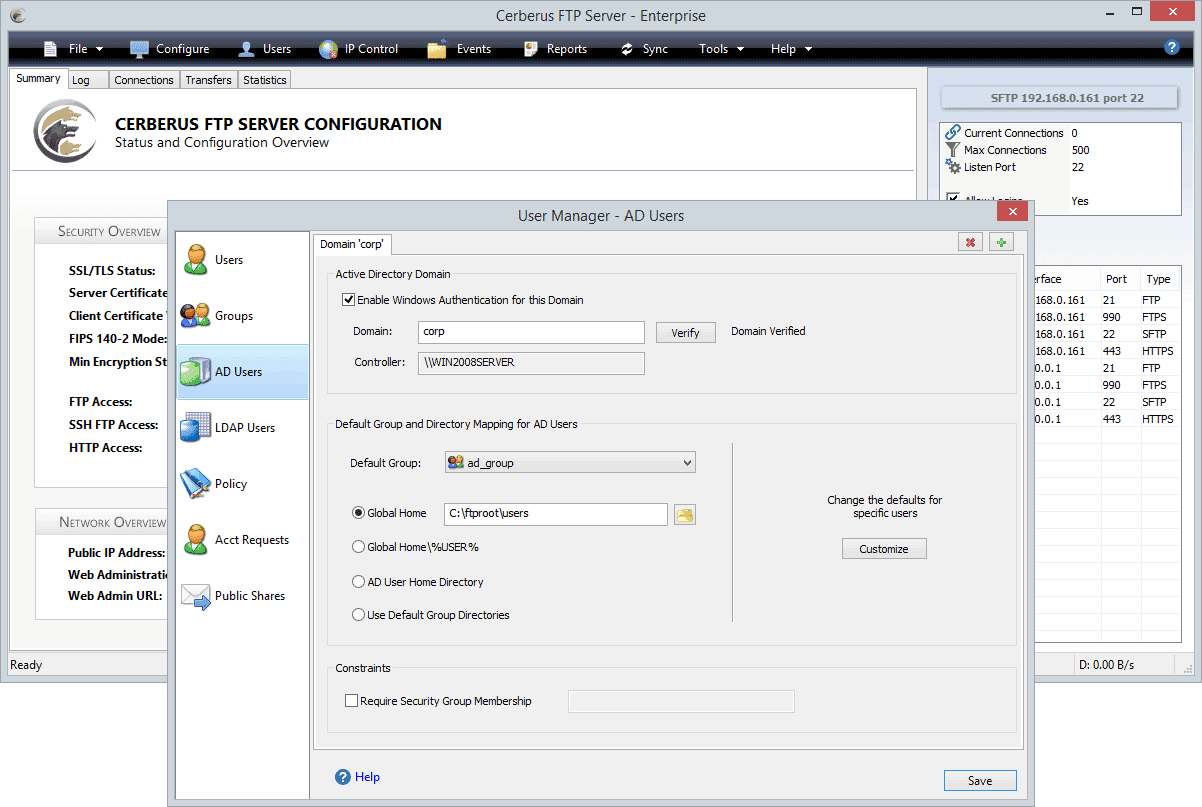This screenshot has width=1202, height=807.
Task: Open the Default Group dropdown
Action: coord(570,463)
